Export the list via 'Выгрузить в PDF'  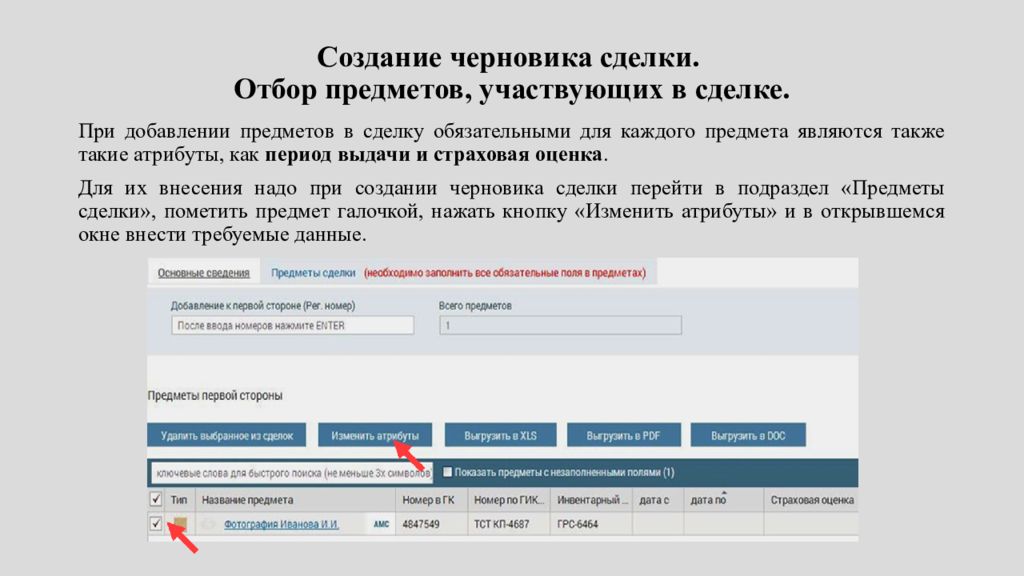[624, 435]
